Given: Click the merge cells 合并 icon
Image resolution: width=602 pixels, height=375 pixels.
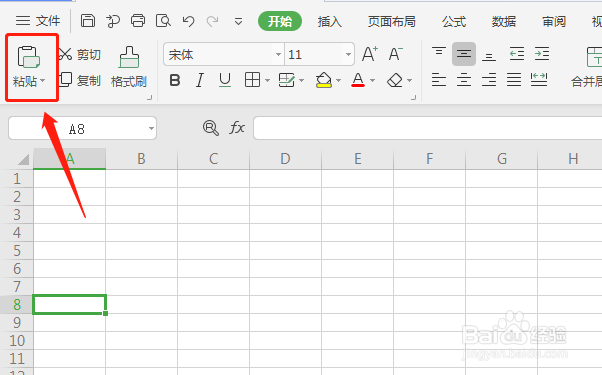Looking at the screenshot, I should click(x=594, y=57).
